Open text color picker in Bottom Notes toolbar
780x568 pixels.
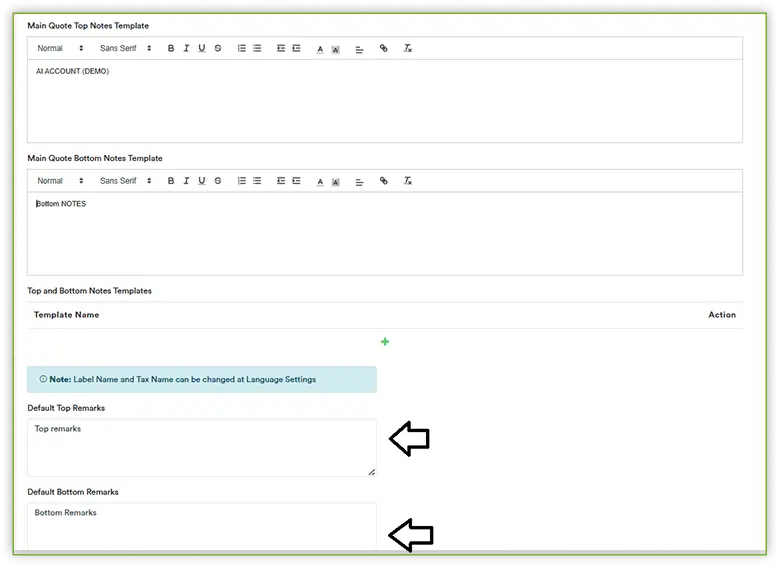[x=320, y=182]
